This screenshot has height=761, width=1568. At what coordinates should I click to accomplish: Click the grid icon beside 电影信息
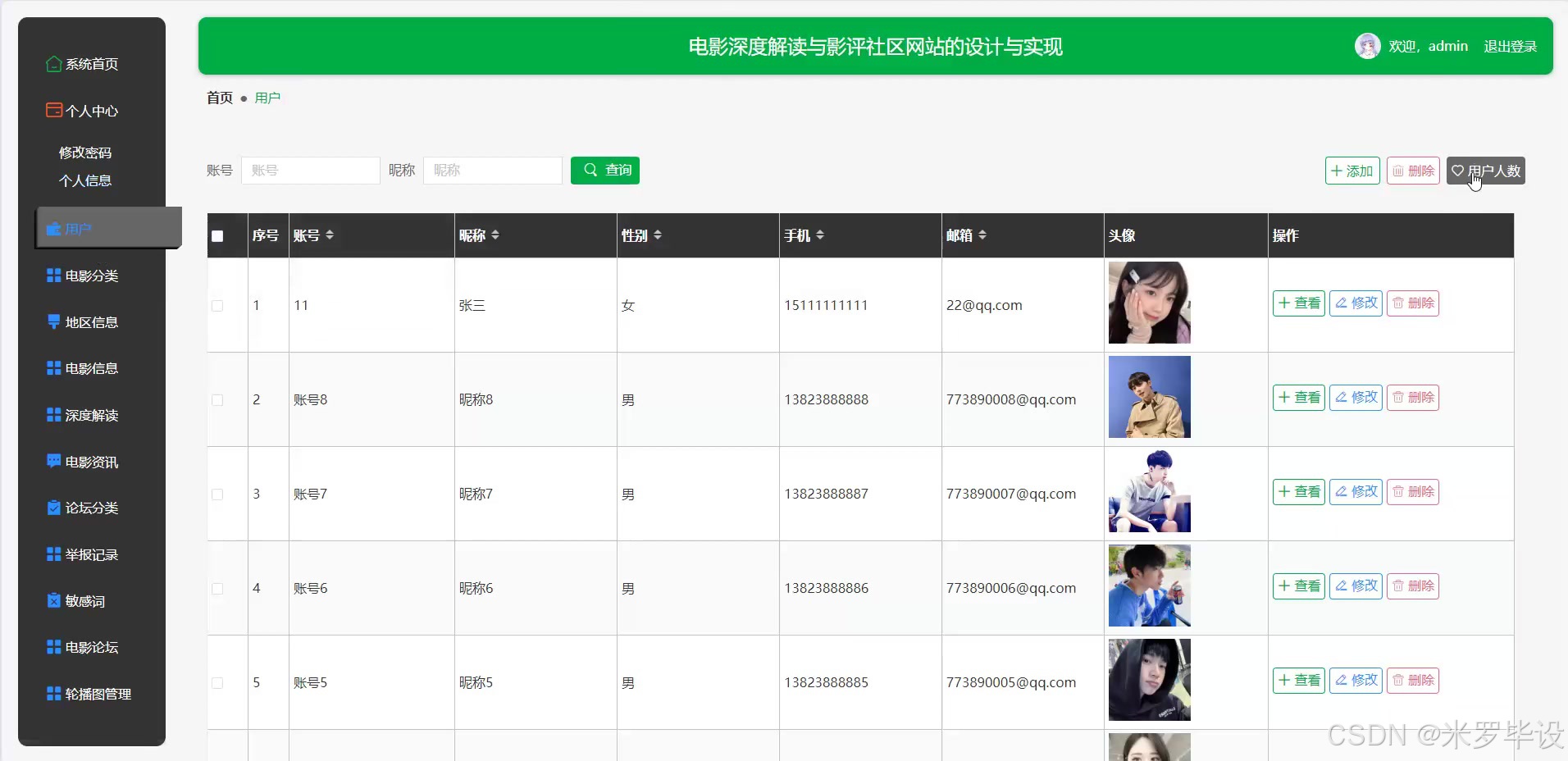click(54, 368)
